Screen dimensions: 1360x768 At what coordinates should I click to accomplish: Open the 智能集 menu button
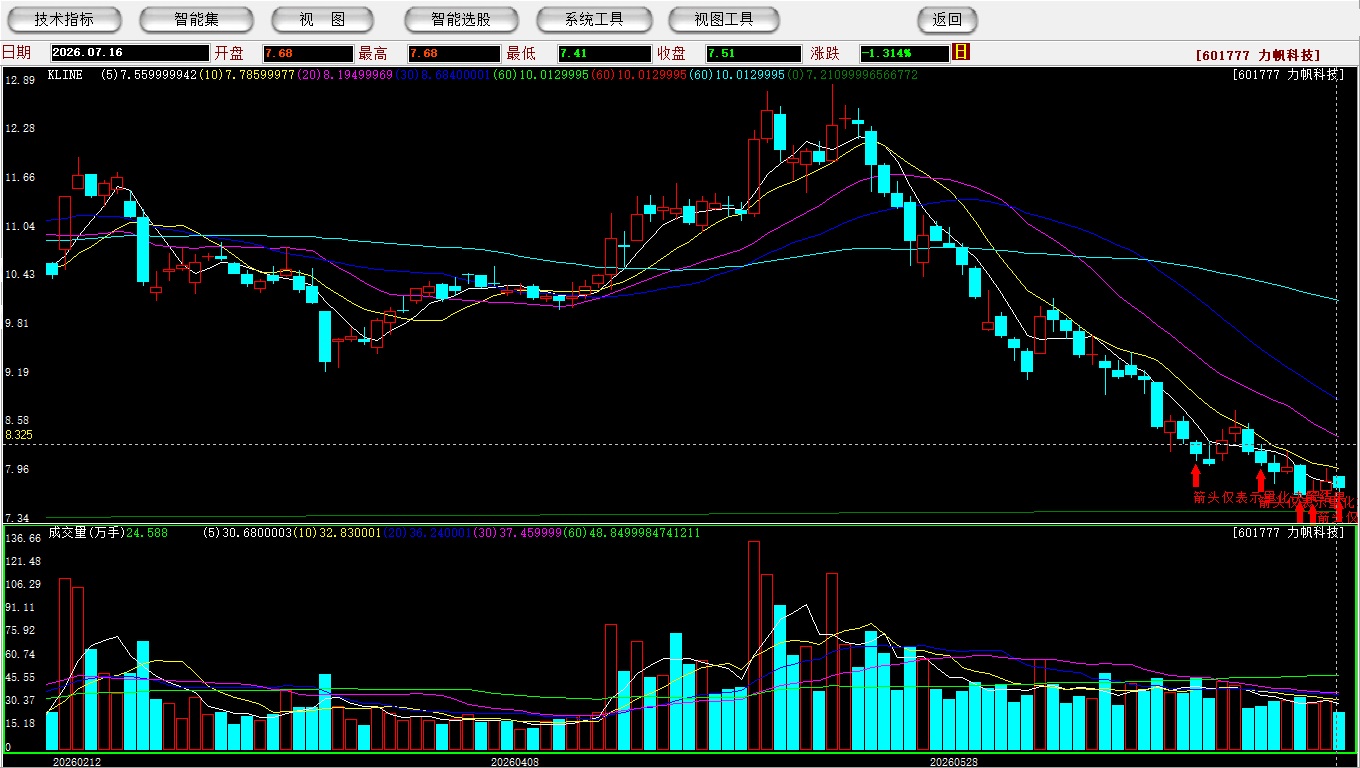click(196, 19)
